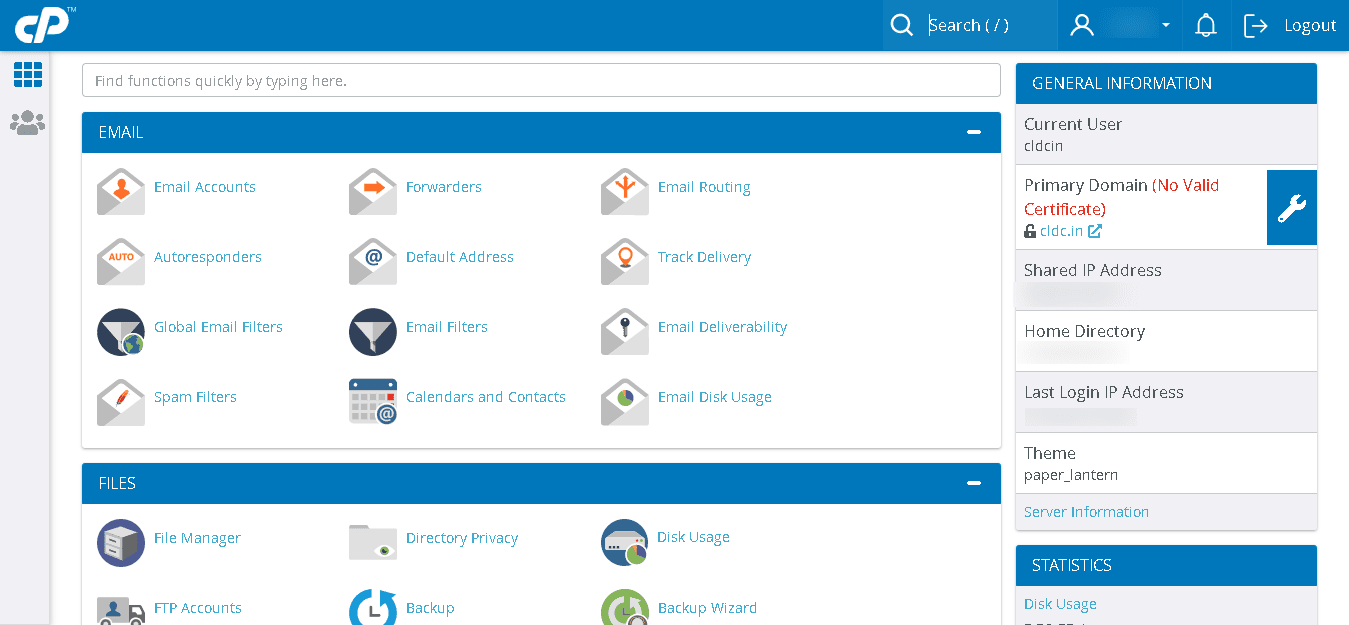Open the File Manager link
This screenshot has width=1349, height=625.
(x=197, y=538)
